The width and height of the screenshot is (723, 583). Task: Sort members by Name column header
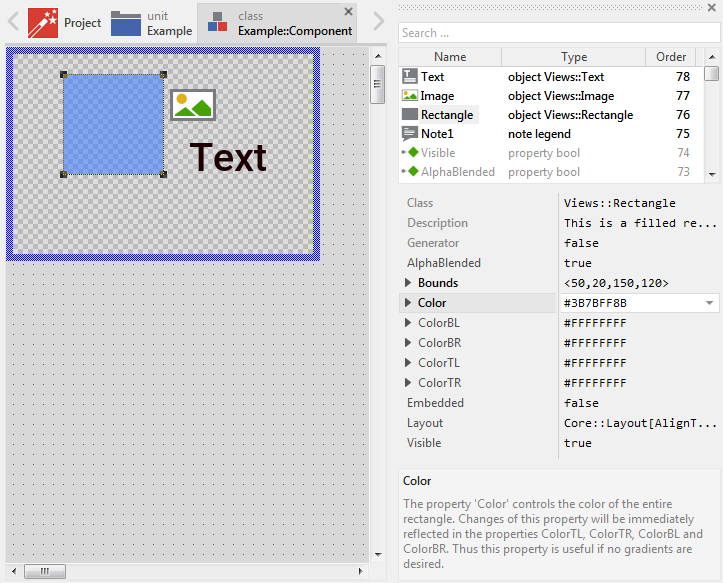coord(450,57)
